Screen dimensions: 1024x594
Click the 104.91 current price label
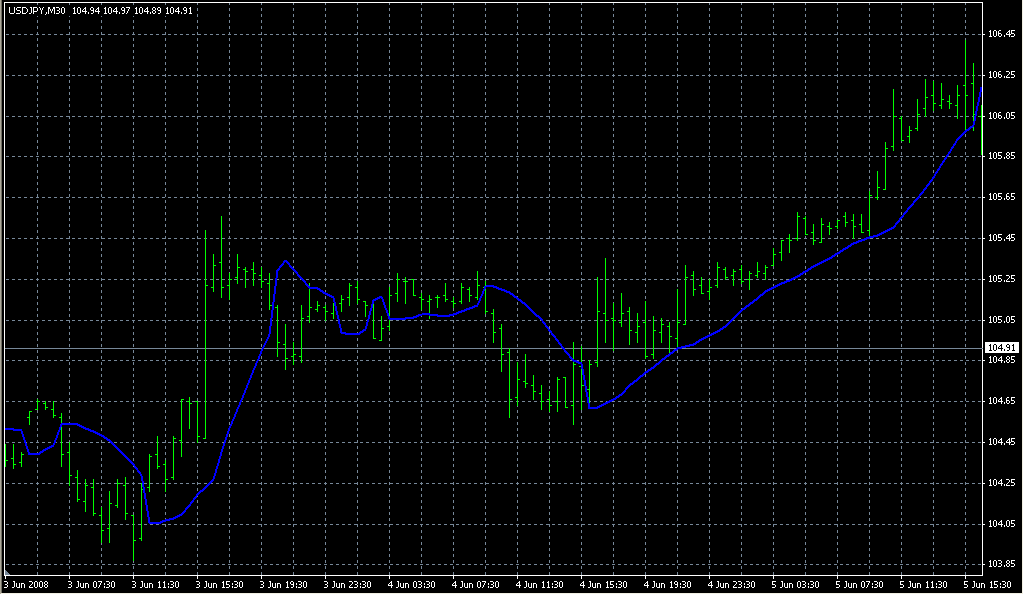pos(1000,347)
